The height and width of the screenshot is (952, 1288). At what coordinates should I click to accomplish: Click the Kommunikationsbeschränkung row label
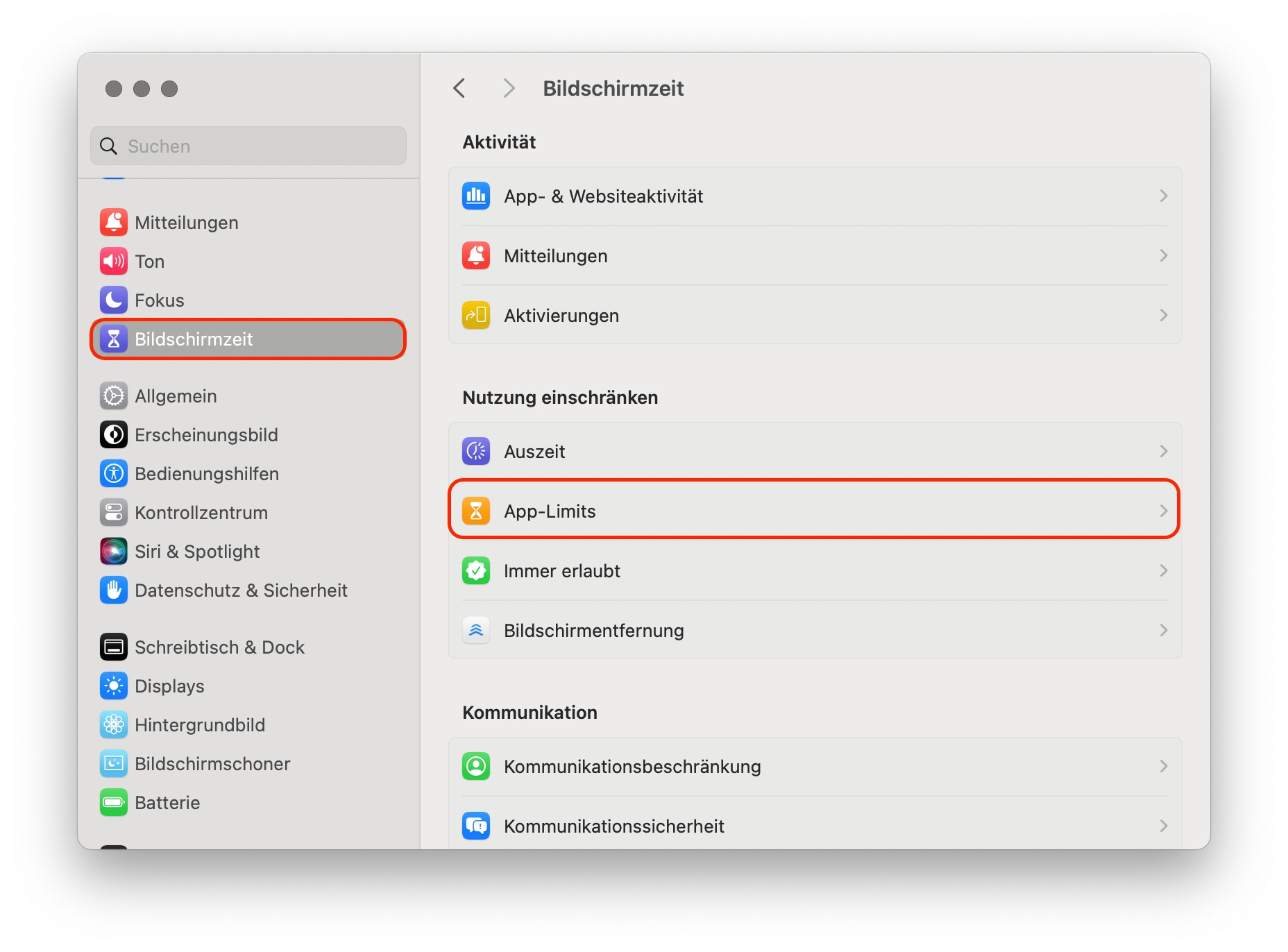pyautogui.click(x=632, y=767)
